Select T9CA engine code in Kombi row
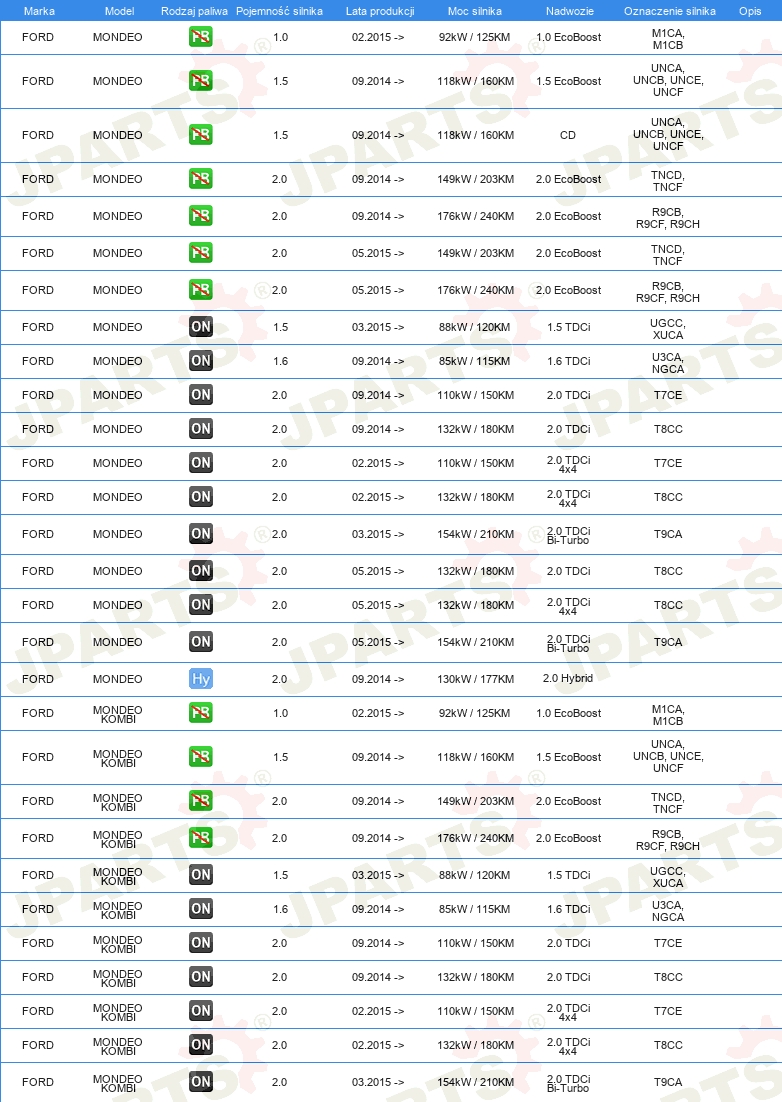Screen dimensions: 782x1102 coord(668,1082)
